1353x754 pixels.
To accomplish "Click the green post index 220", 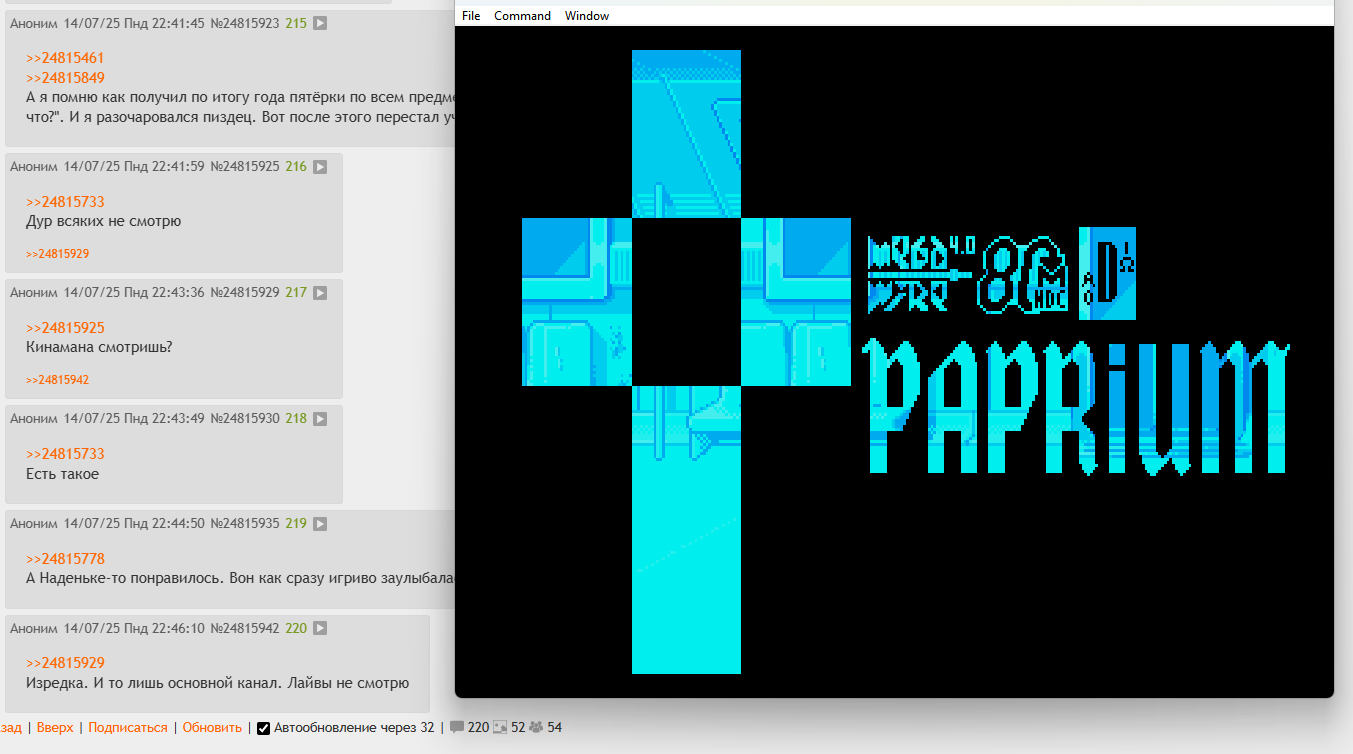I will (x=296, y=629).
